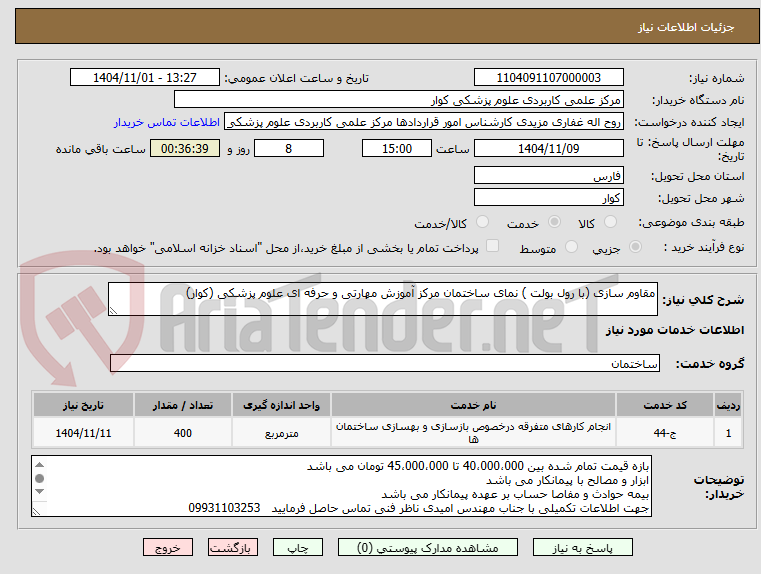Image resolution: width=761 pixels, height=574 pixels.
Task: Click the countdown timer 00:36:39
Action: point(185,148)
